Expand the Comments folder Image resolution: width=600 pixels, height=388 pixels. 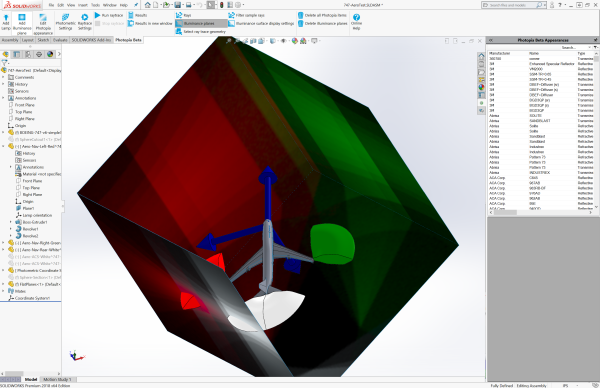click(3, 77)
